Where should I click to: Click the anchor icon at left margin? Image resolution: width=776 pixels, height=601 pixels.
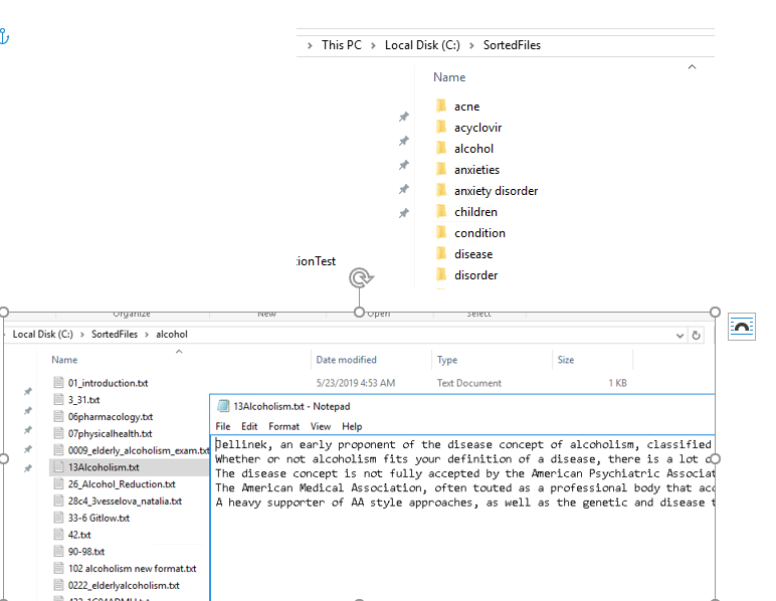pyautogui.click(x=3, y=37)
